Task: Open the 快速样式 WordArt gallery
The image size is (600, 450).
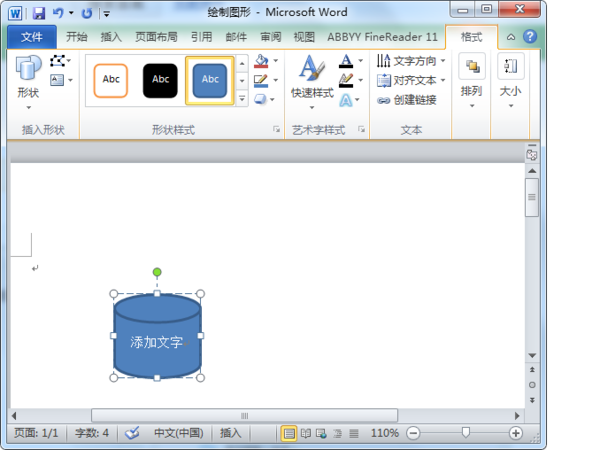Action: pyautogui.click(x=312, y=82)
